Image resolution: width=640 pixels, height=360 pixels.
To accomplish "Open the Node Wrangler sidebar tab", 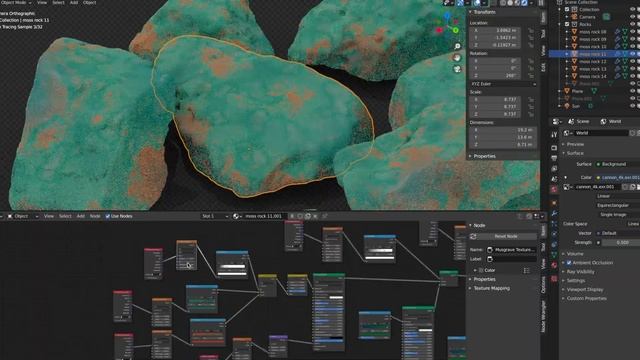I will point(543,317).
